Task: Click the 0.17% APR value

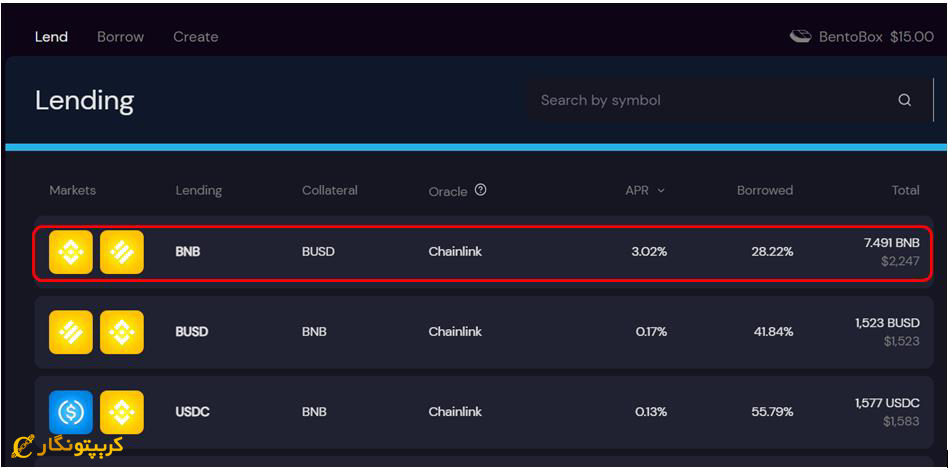Action: 651,332
